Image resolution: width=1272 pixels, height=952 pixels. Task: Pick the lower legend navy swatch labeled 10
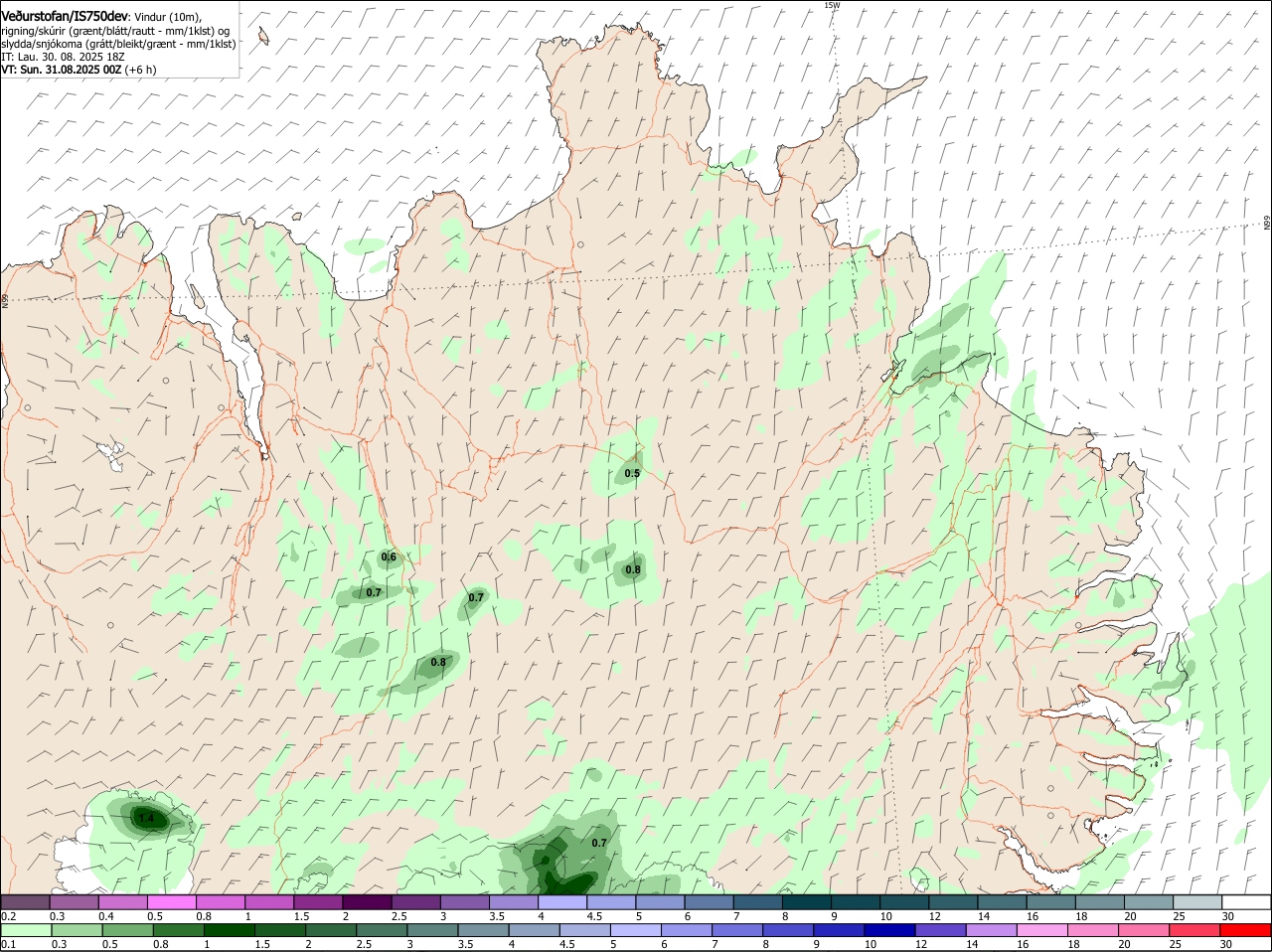(890, 930)
